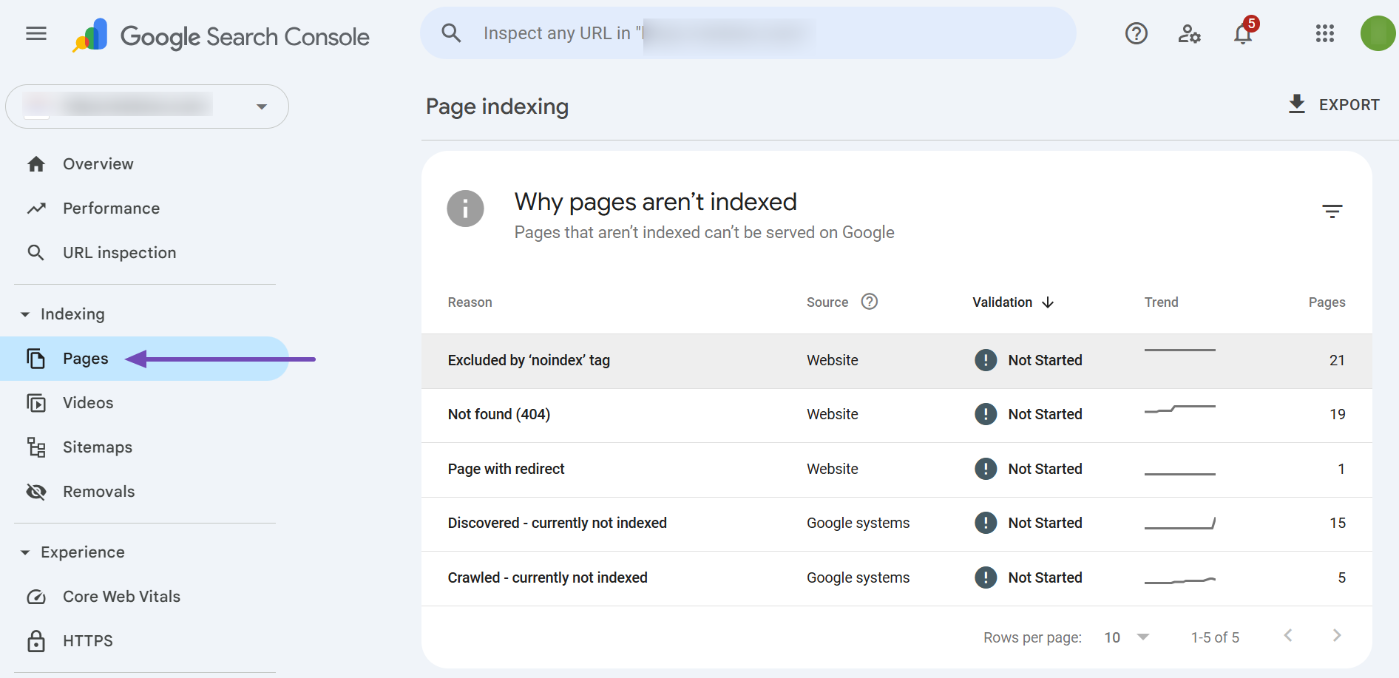
Task: Open the notifications bell
Action: click(1243, 34)
